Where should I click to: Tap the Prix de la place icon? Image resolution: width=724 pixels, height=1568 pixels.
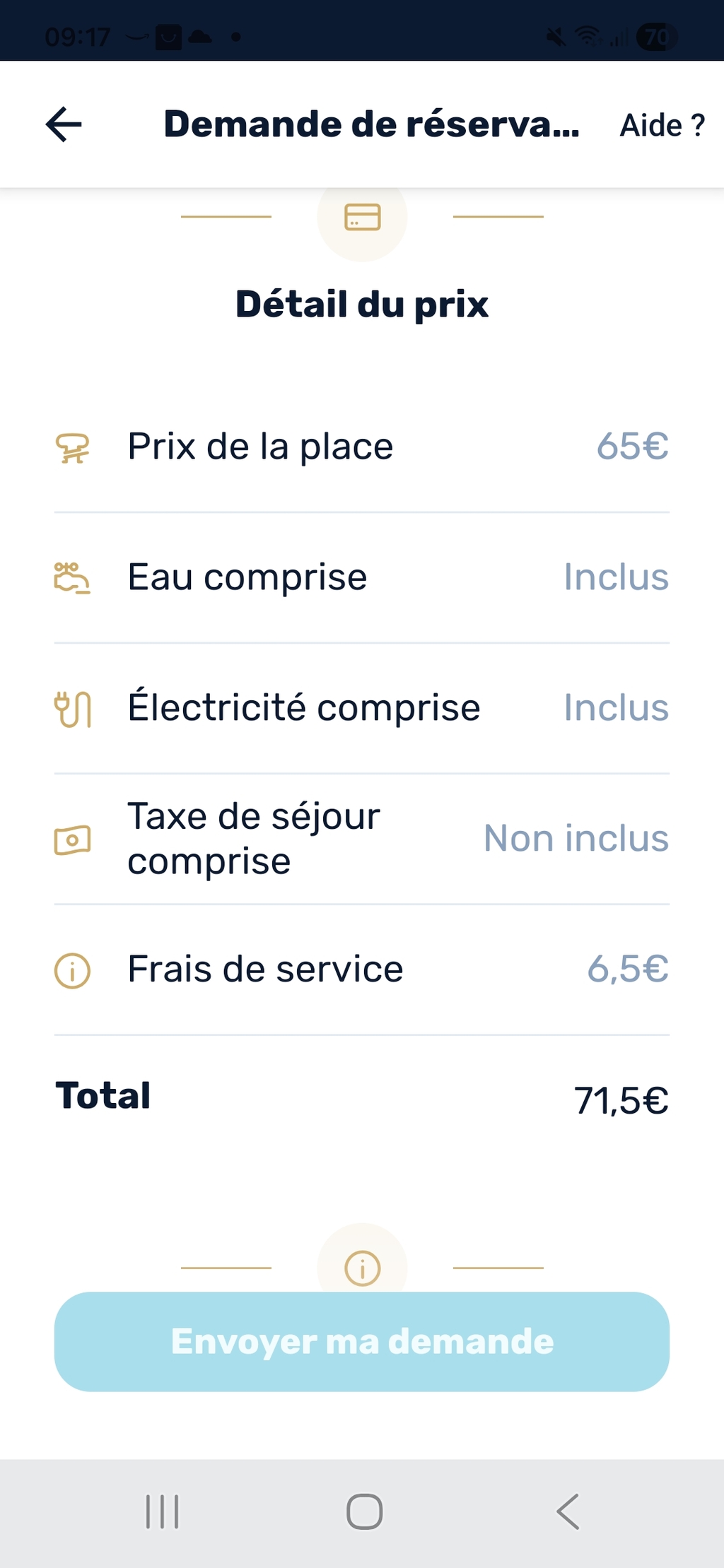73,448
